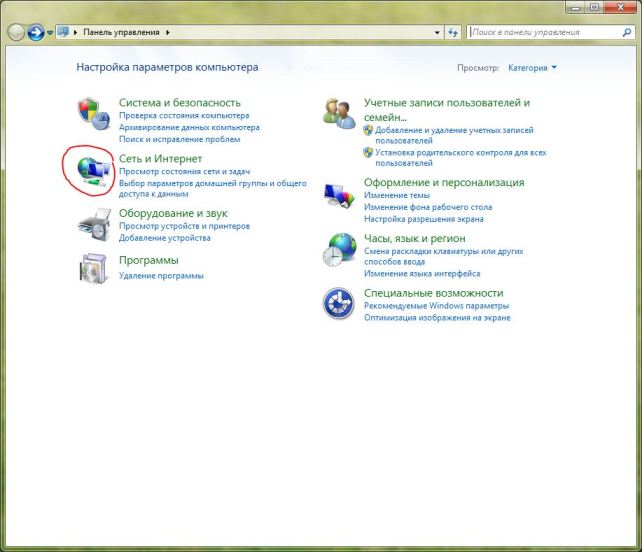Open Сеть и Интернет category
The height and width of the screenshot is (552, 642).
pyautogui.click(x=160, y=158)
